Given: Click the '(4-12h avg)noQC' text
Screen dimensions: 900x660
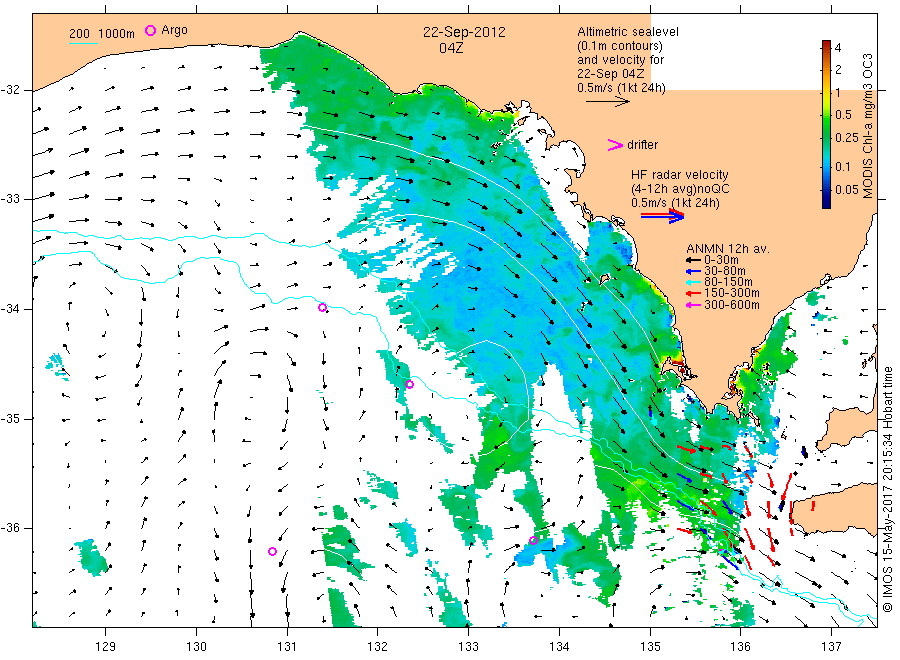Looking at the screenshot, I should pyautogui.click(x=681, y=189).
